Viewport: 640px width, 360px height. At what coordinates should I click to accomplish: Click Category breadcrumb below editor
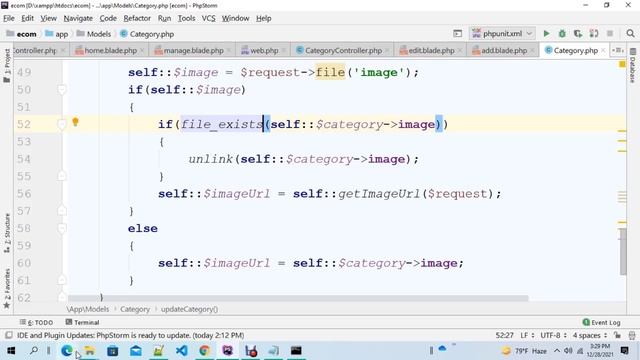click(x=135, y=309)
